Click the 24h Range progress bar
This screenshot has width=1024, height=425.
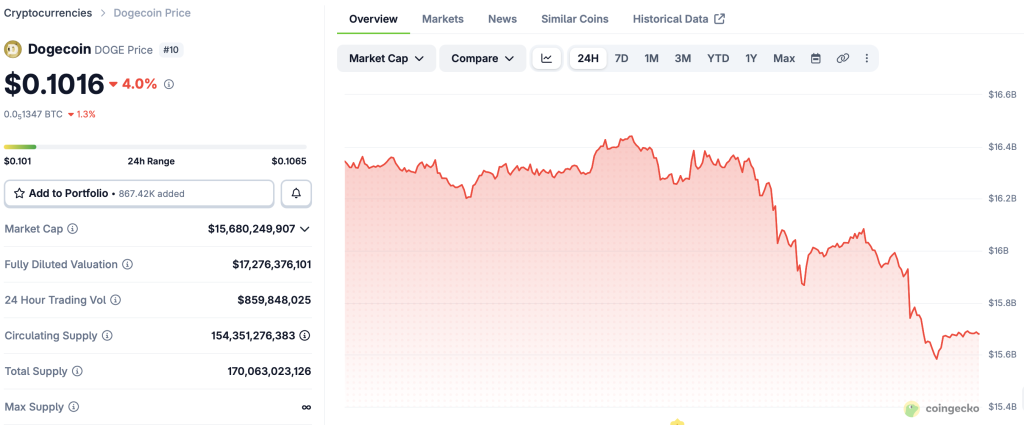tap(155, 147)
